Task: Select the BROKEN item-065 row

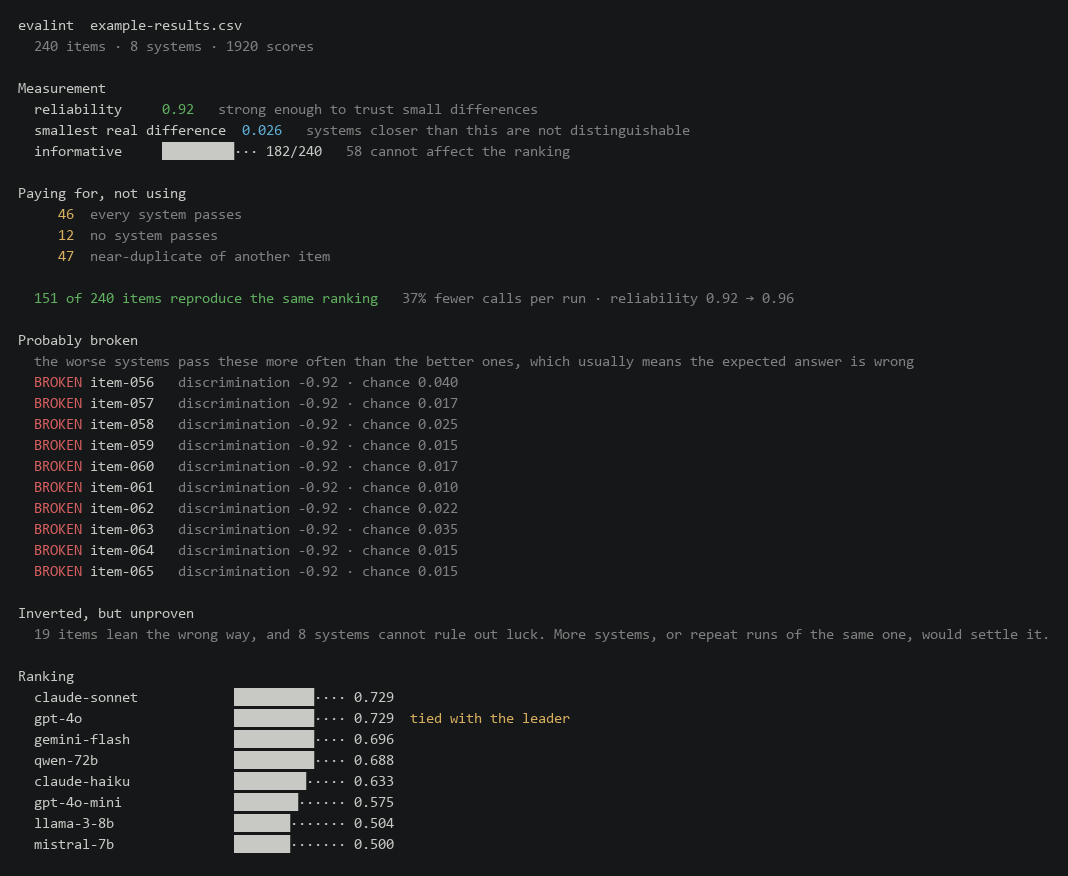Action: [x=246, y=572]
